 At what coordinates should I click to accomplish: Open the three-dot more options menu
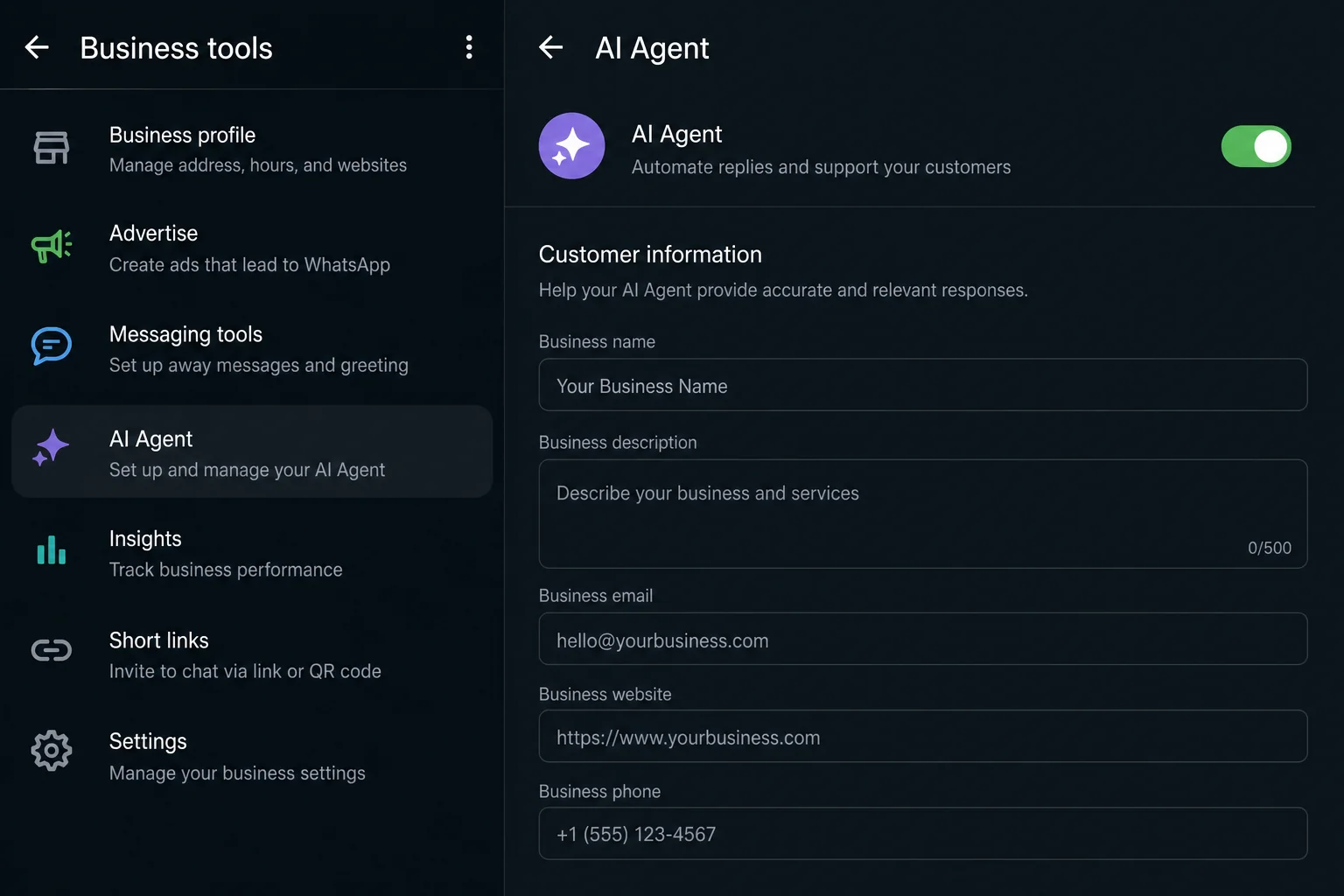pos(469,47)
